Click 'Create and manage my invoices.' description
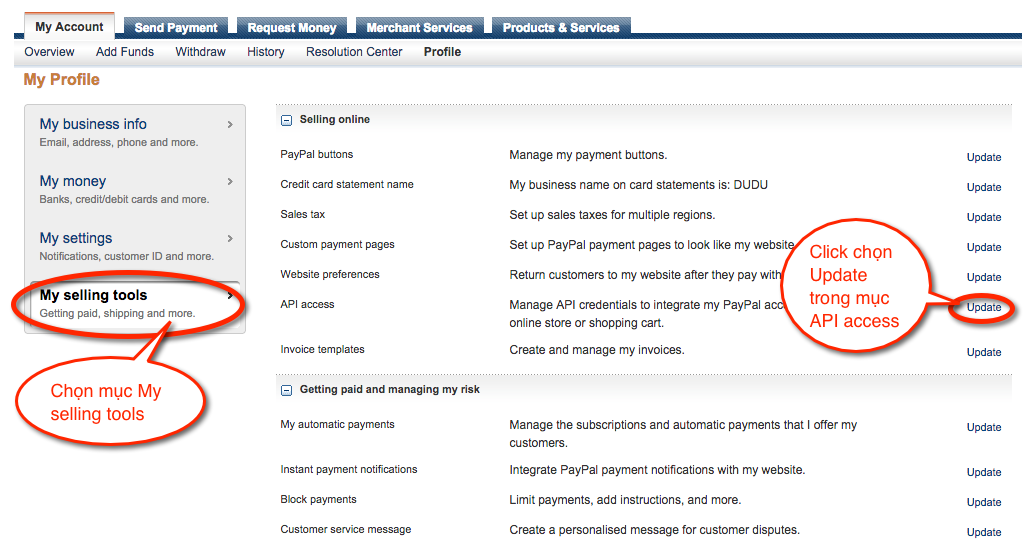The height and width of the screenshot is (548, 1030). [x=596, y=350]
